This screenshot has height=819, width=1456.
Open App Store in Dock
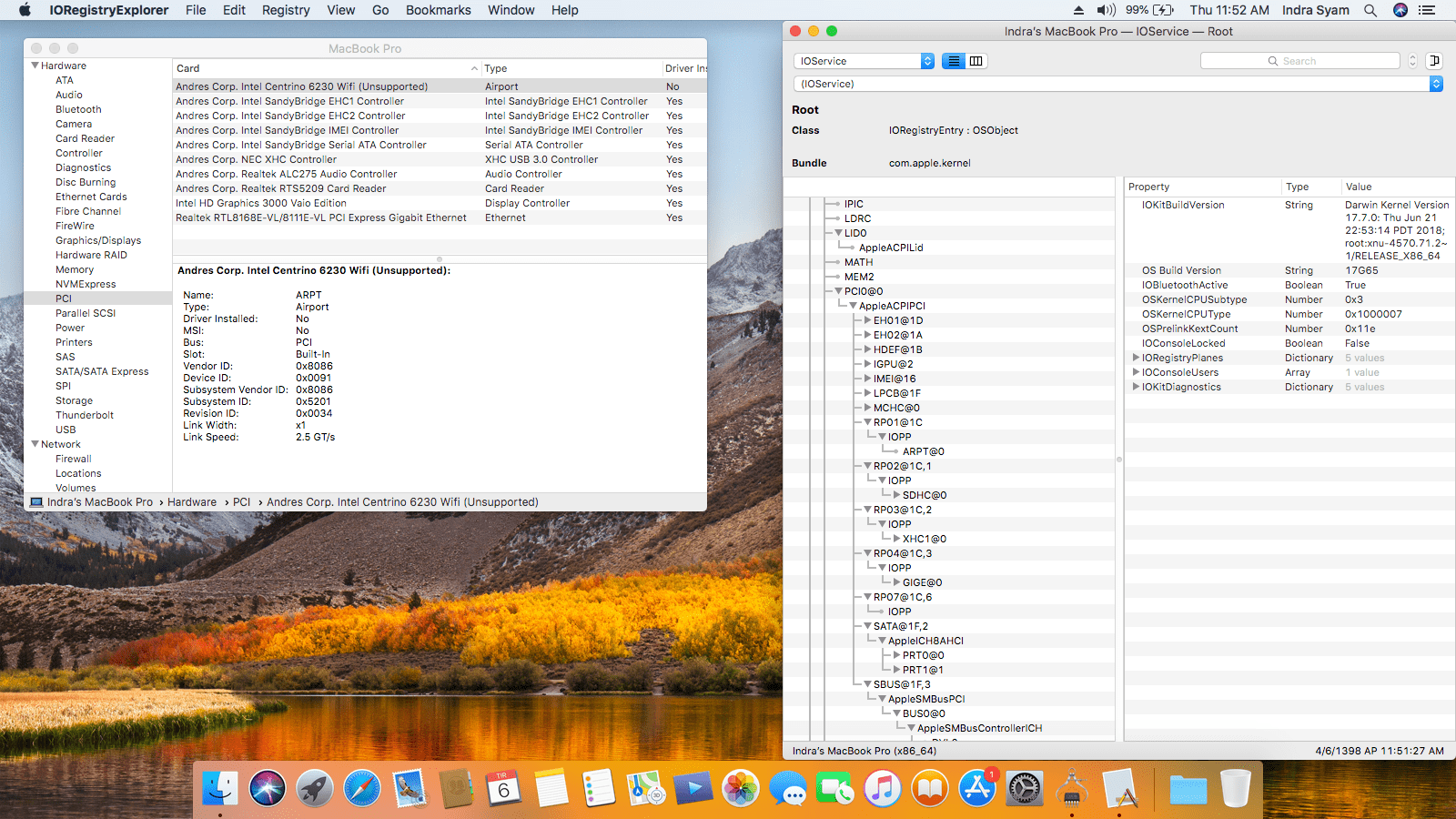pos(977,788)
